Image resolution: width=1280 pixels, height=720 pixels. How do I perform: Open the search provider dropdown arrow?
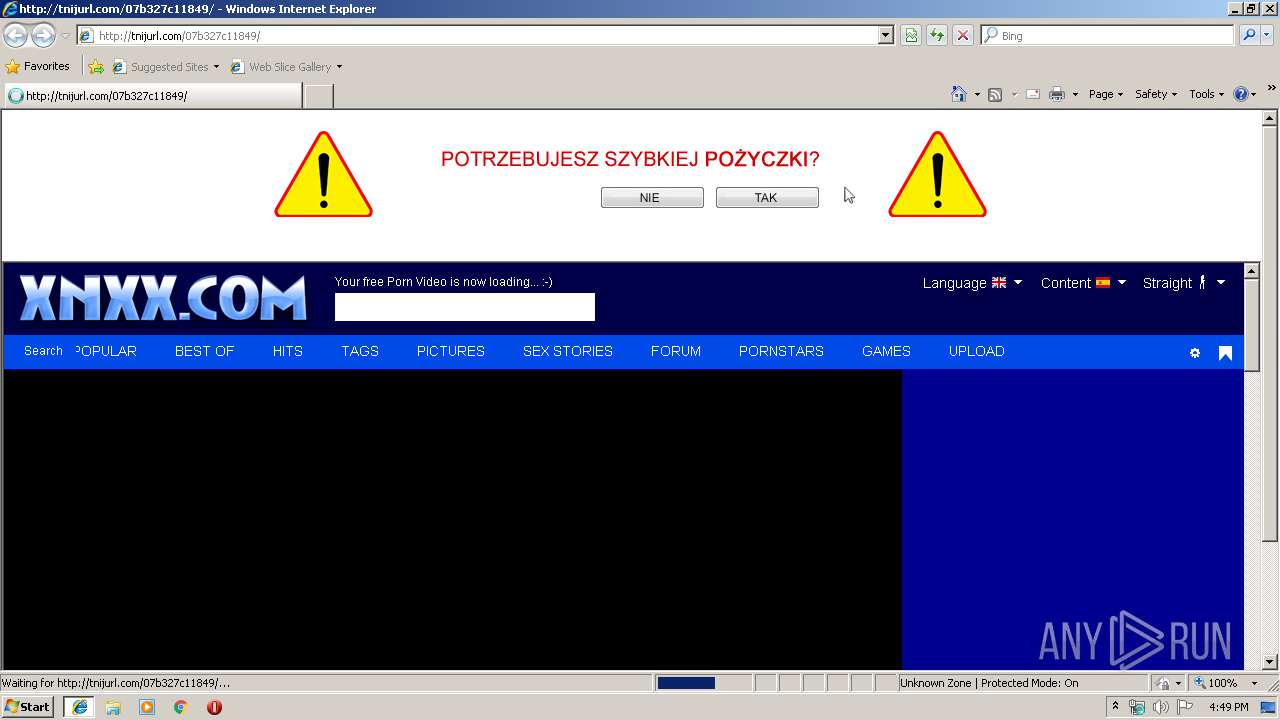(x=1269, y=35)
